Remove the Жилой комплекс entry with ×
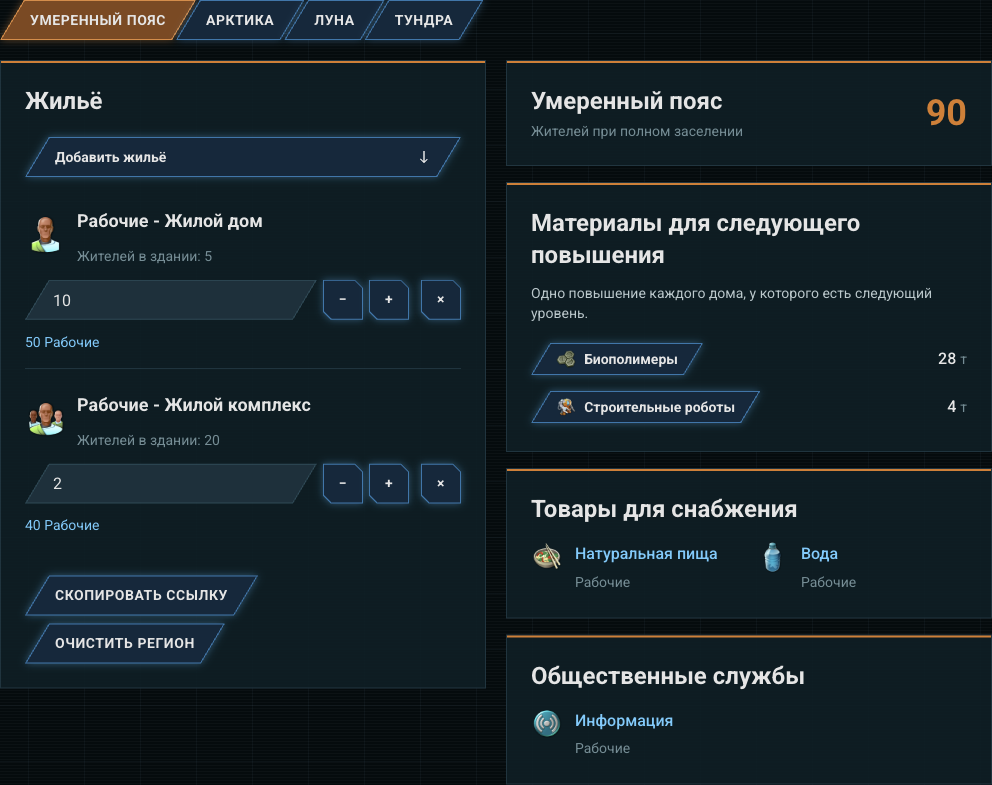The image size is (992, 785). 440,483
